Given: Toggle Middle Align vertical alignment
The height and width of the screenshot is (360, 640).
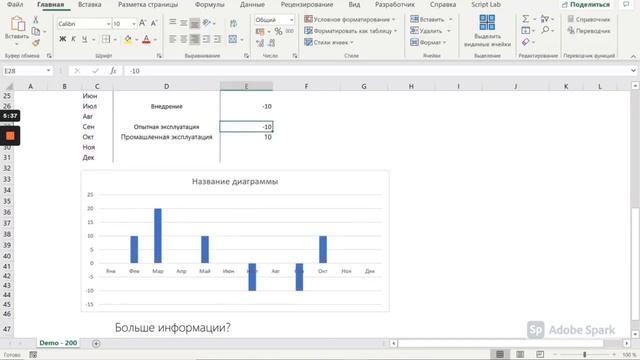Looking at the screenshot, I should [184, 23].
